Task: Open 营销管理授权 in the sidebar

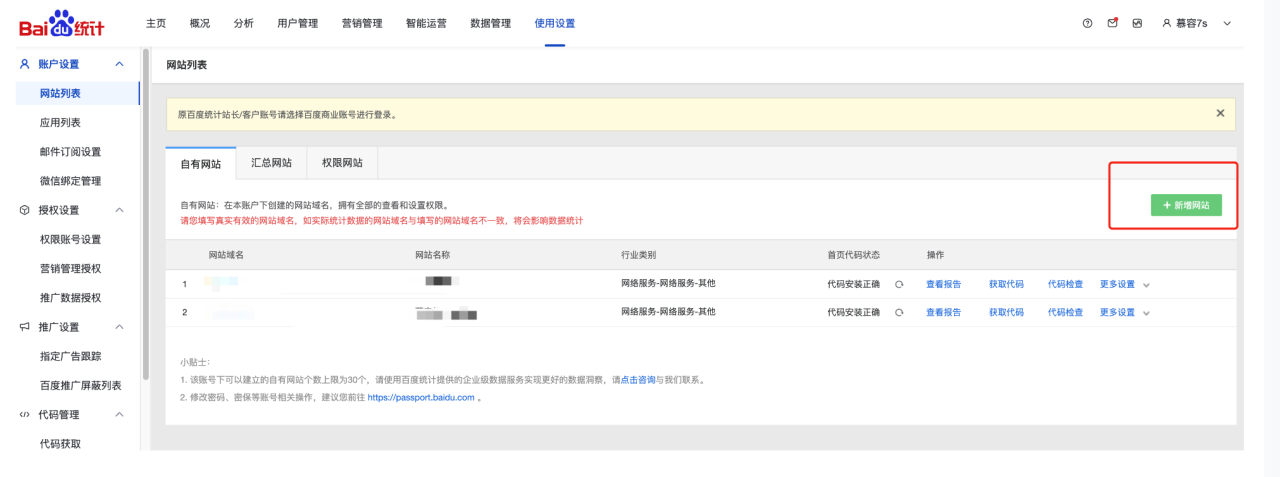Action: 70,268
